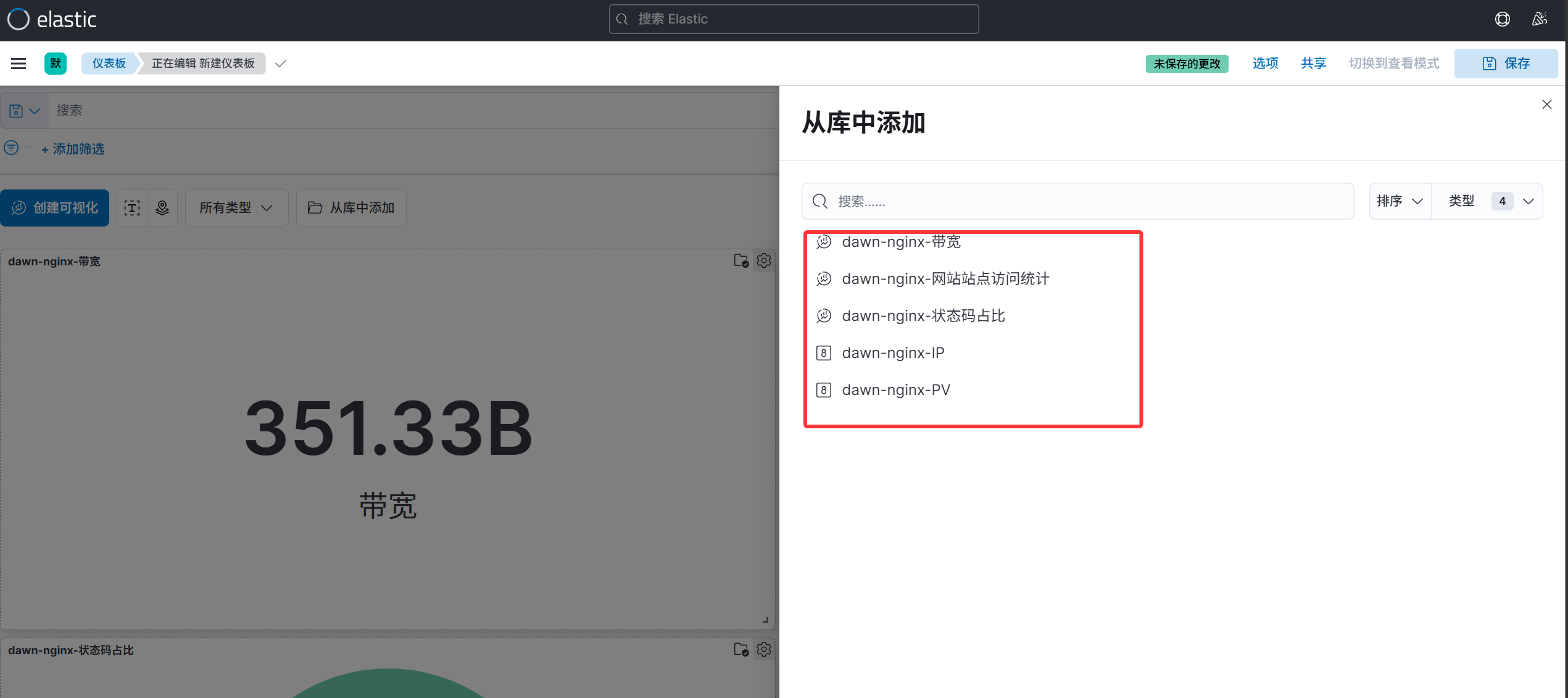This screenshot has height=698, width=1568.
Task: Click 未保存的更改 badge
Action: point(1187,64)
